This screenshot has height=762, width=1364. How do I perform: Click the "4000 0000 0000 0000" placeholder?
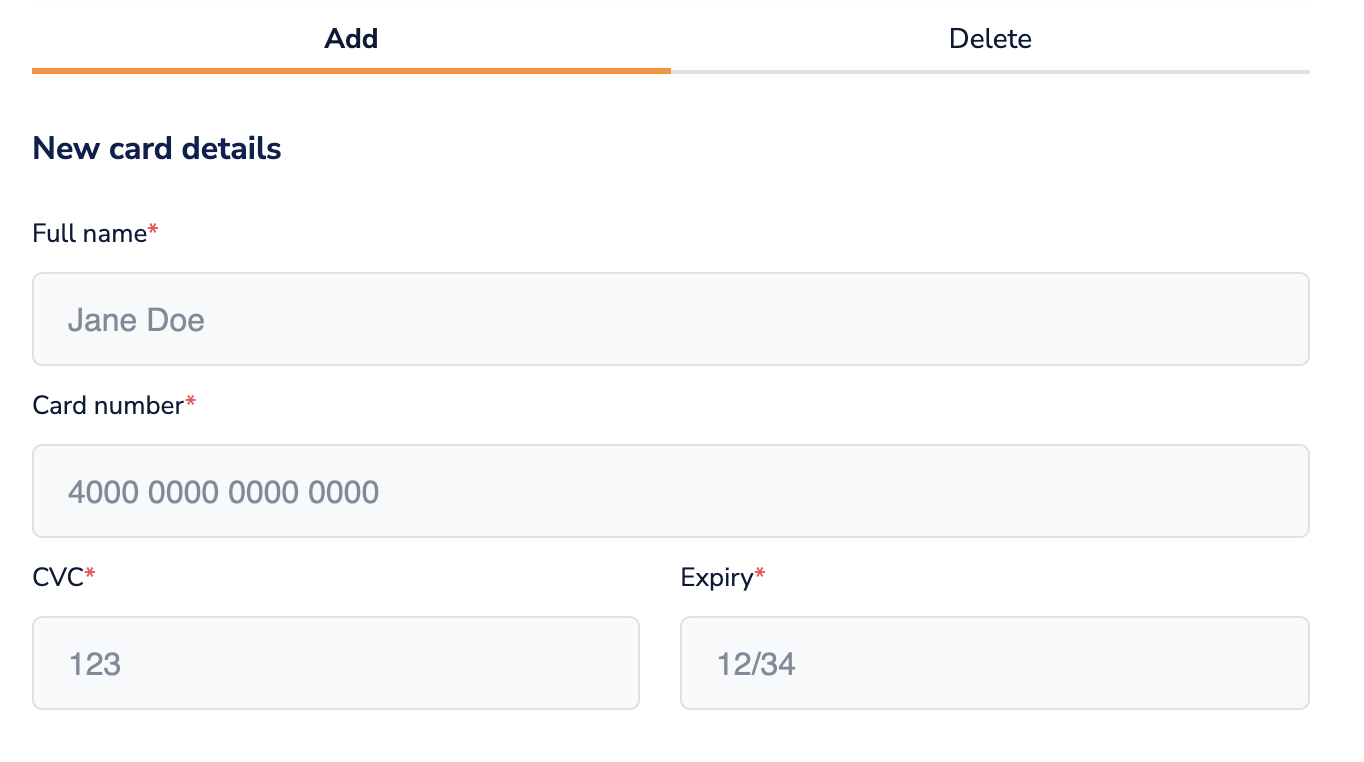click(x=223, y=492)
